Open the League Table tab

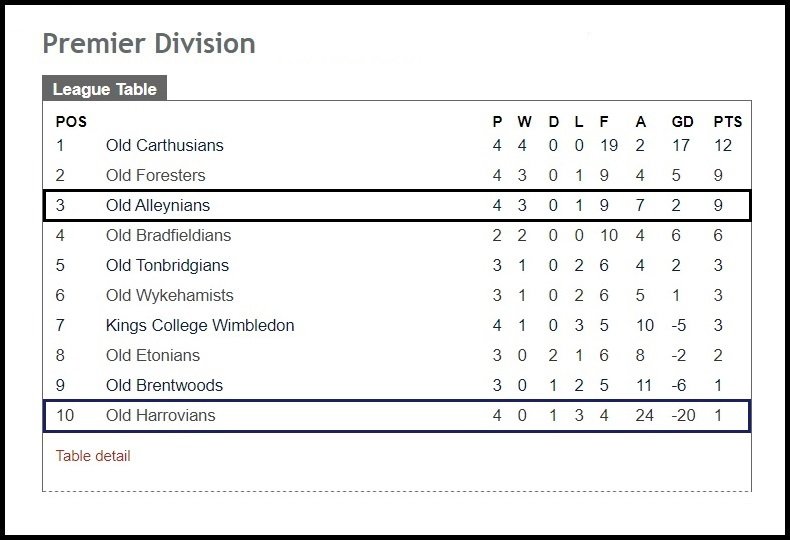pyautogui.click(x=104, y=89)
